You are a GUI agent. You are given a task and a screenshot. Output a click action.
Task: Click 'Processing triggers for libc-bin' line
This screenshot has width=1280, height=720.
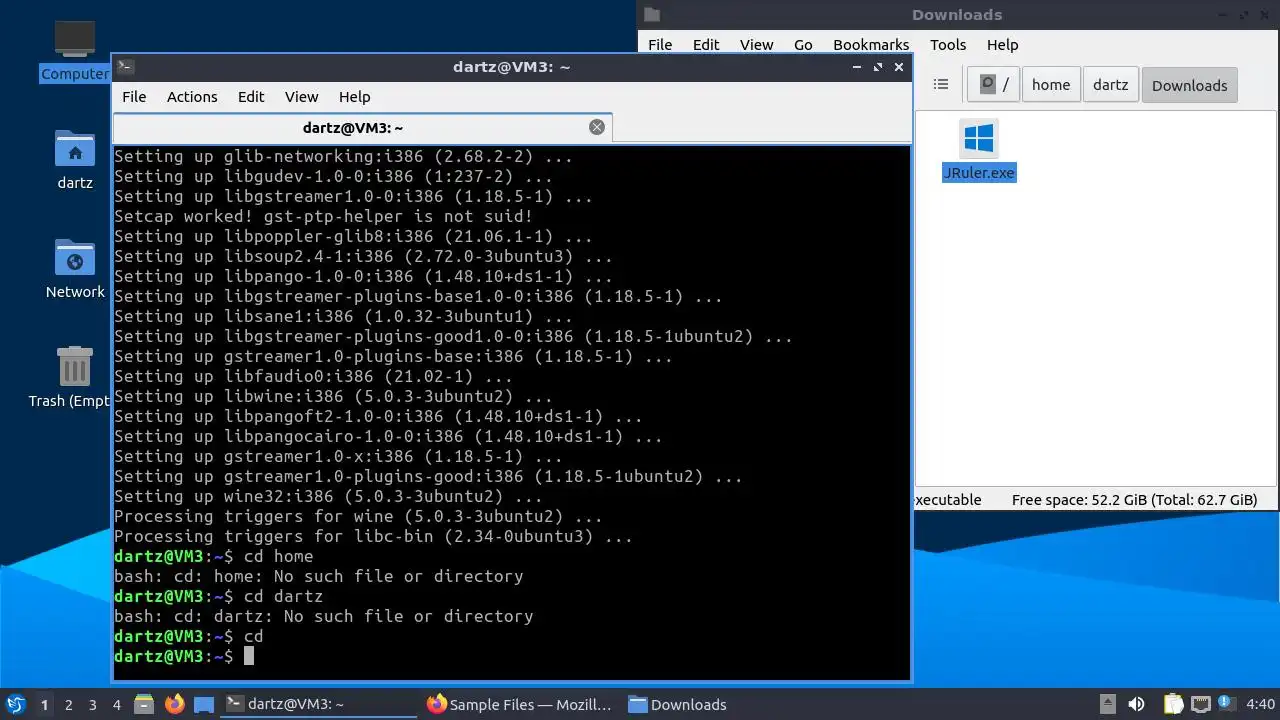[x=373, y=536]
